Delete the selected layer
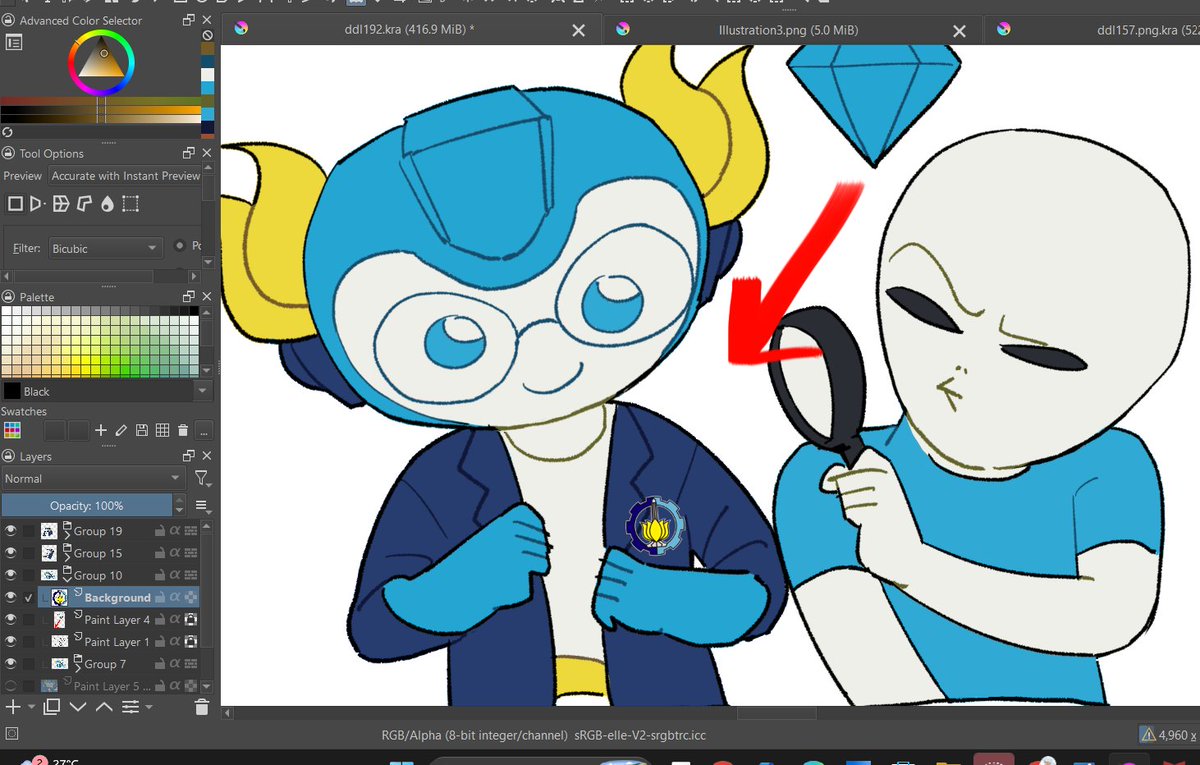 tap(201, 707)
